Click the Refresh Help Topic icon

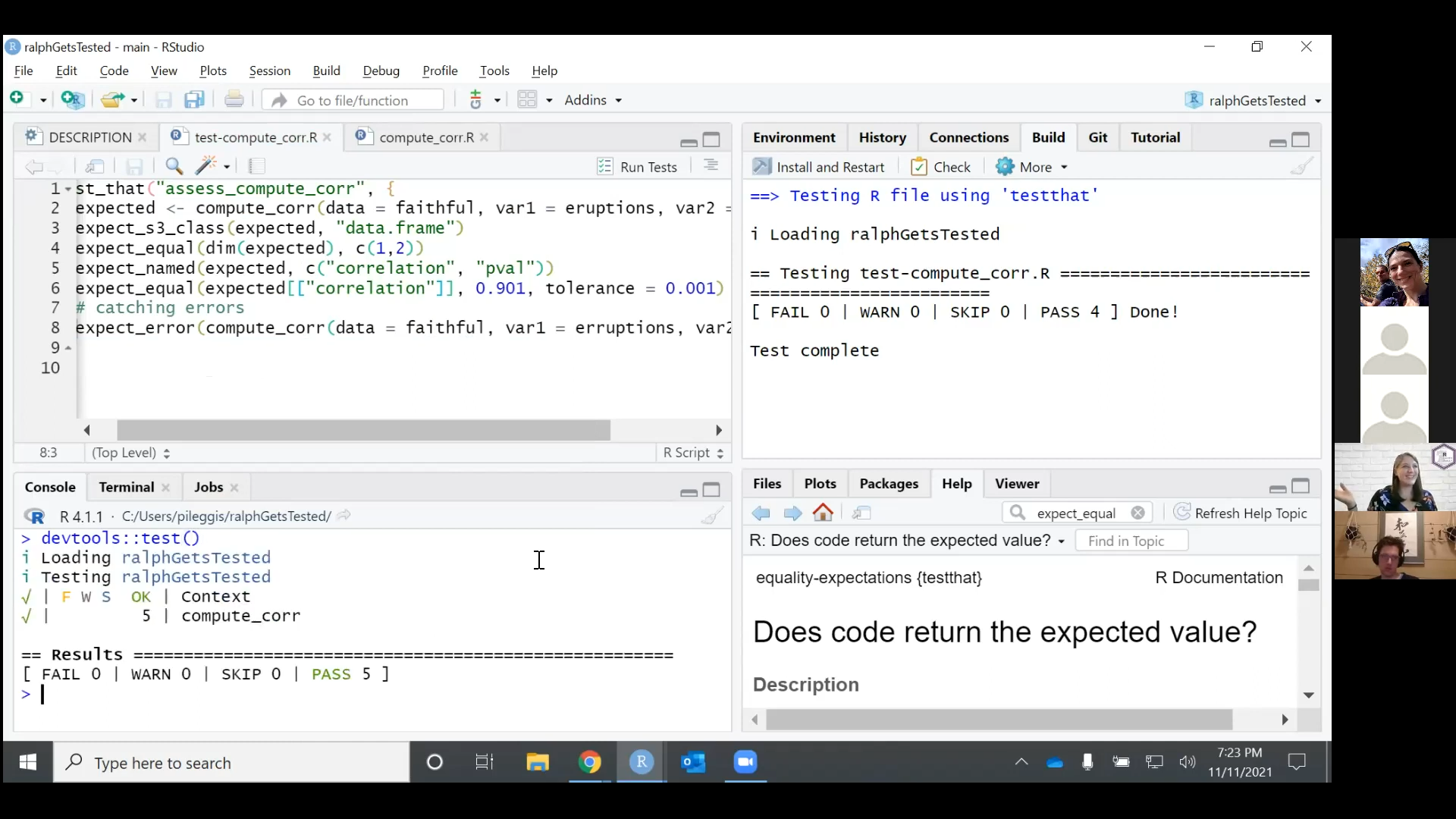click(1183, 513)
